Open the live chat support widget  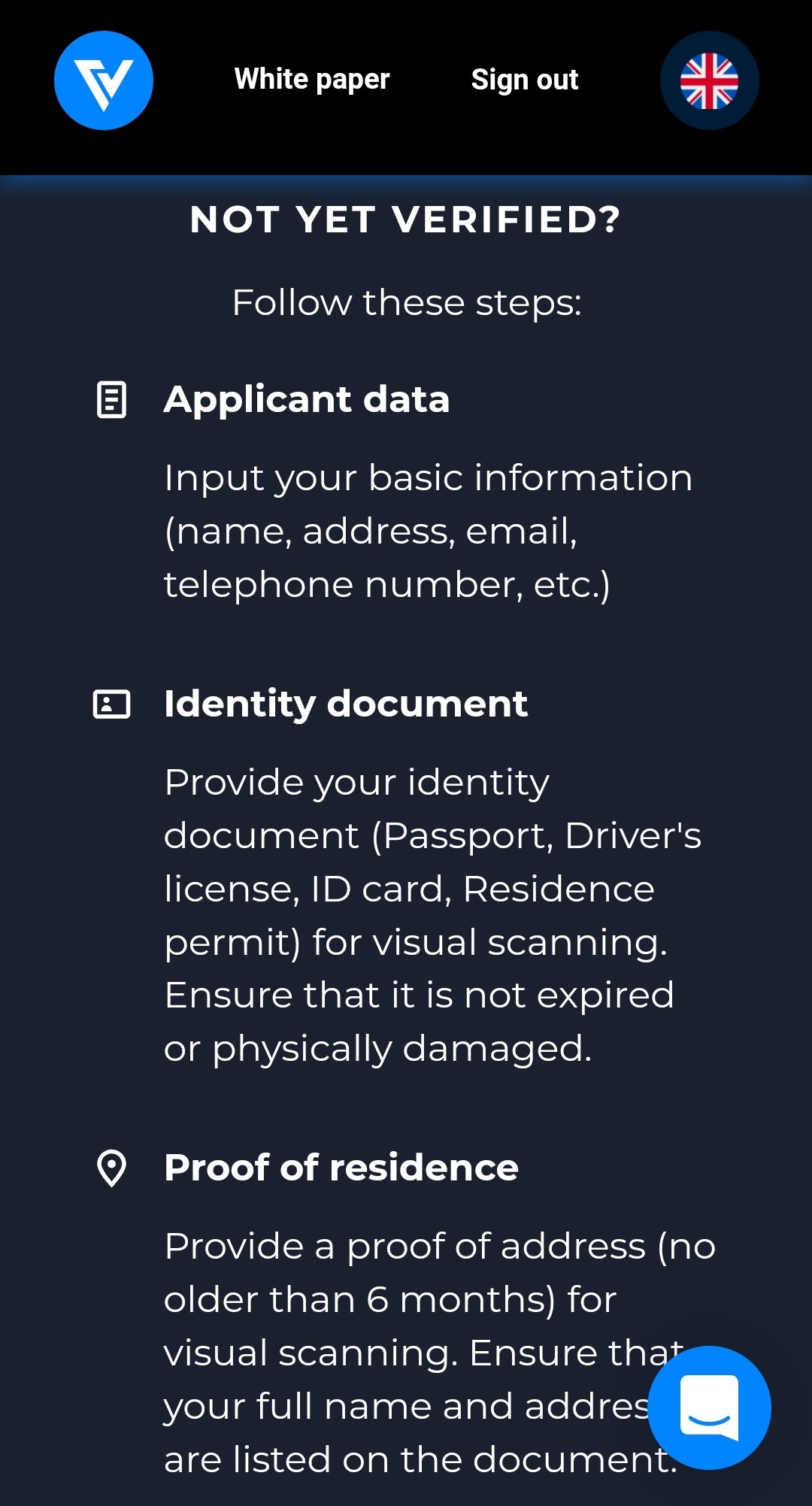tap(709, 1408)
